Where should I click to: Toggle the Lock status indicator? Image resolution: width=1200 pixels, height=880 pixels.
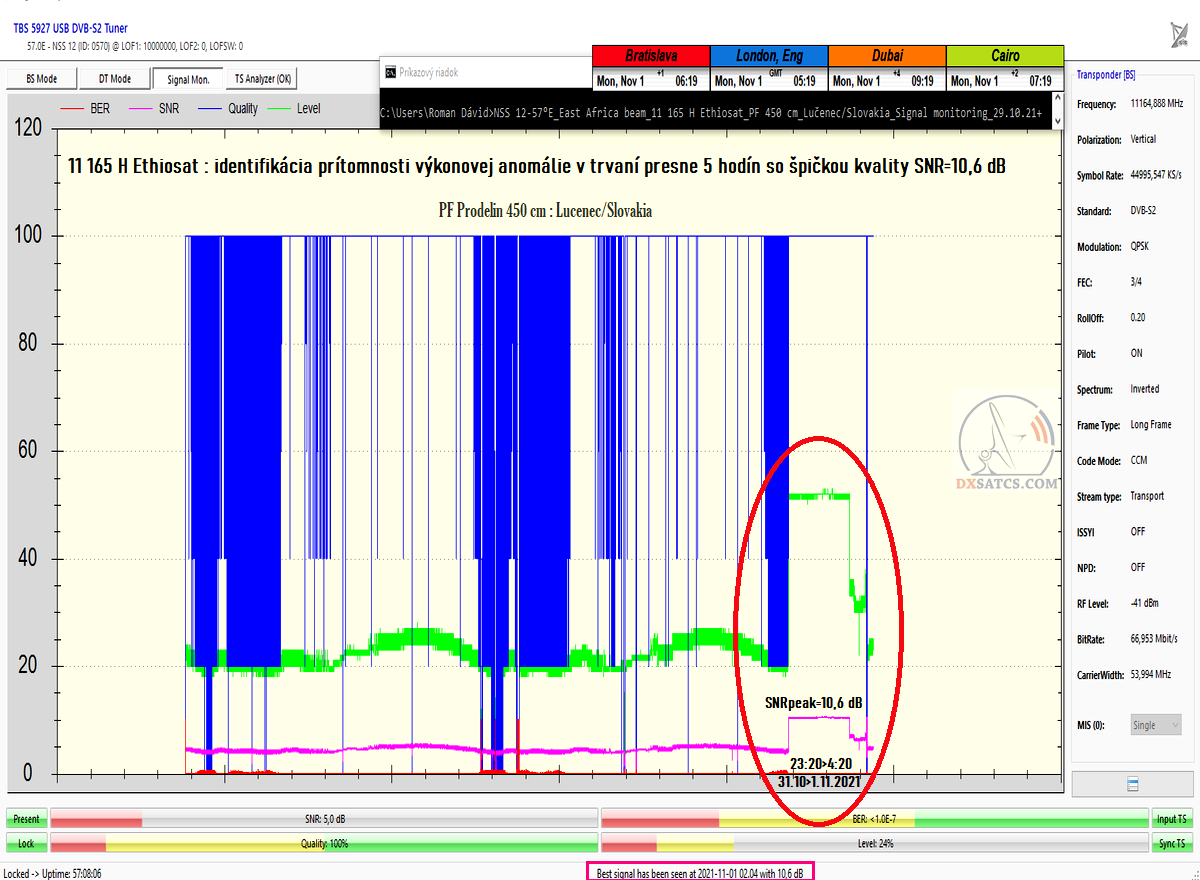pos(26,844)
